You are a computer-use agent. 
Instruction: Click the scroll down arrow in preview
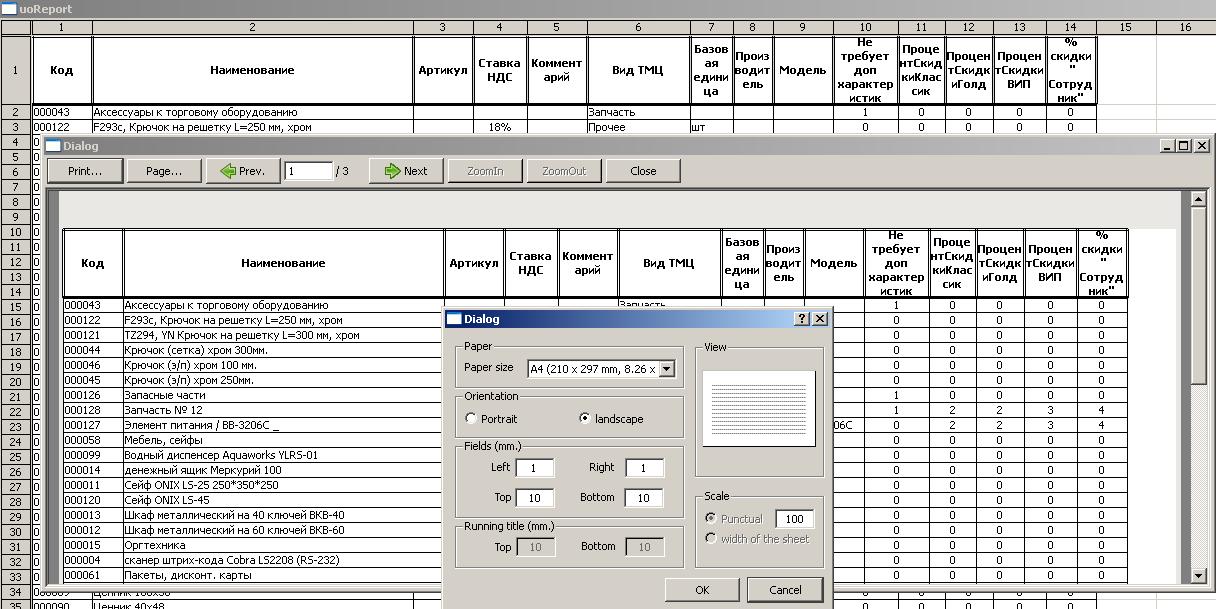point(1198,576)
